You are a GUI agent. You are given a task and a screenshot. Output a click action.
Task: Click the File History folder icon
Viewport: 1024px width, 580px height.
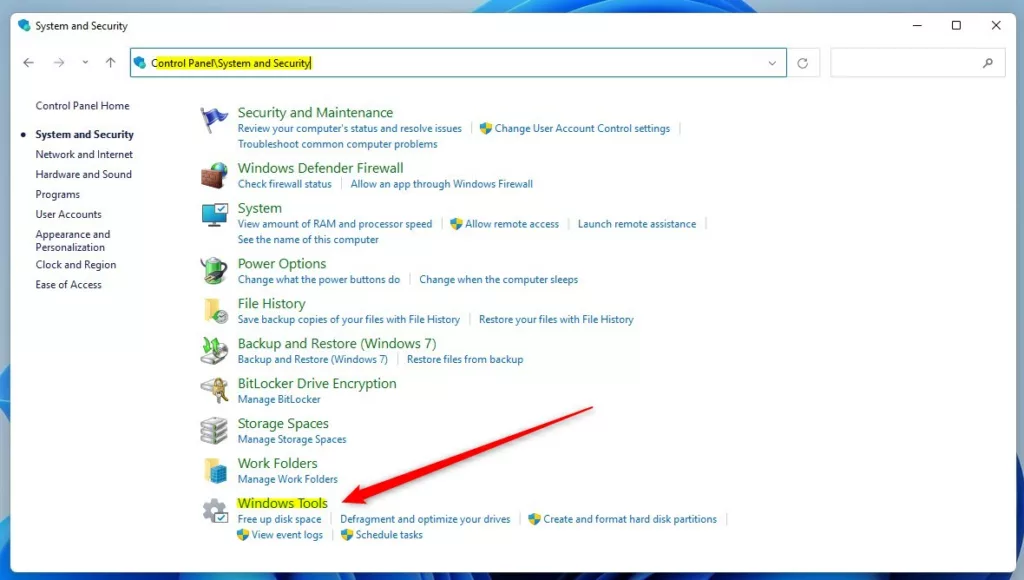coord(216,311)
